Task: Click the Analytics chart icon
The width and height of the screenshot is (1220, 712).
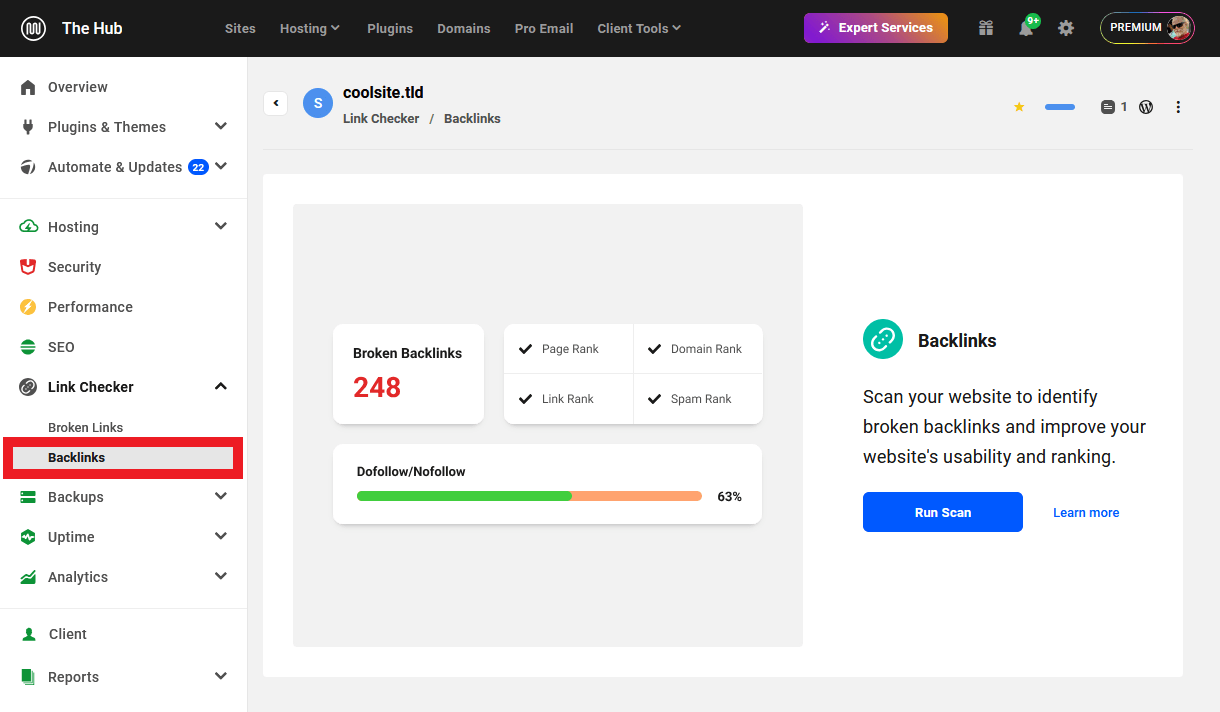Action: tap(28, 577)
